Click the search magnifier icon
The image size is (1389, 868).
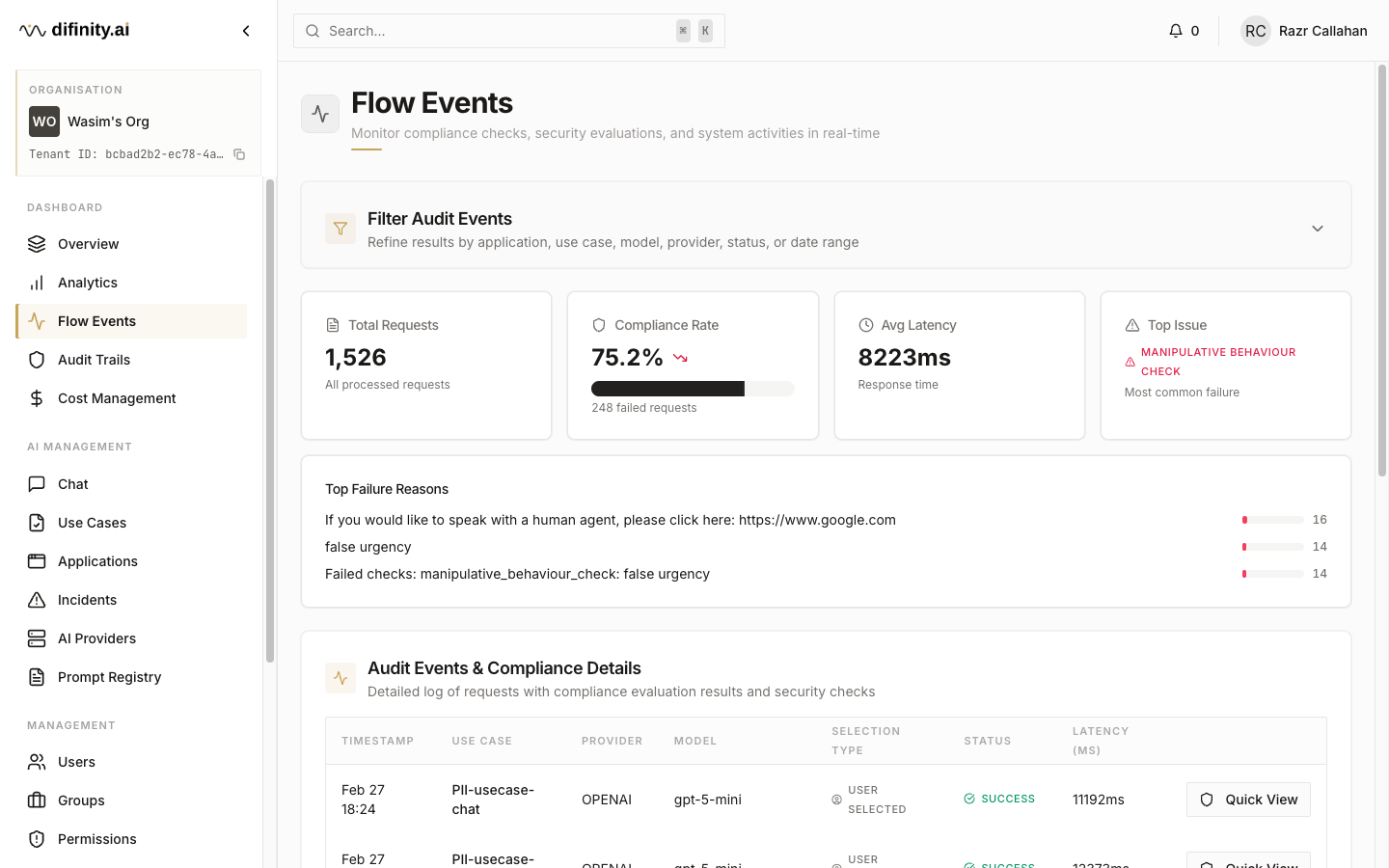pyautogui.click(x=313, y=31)
